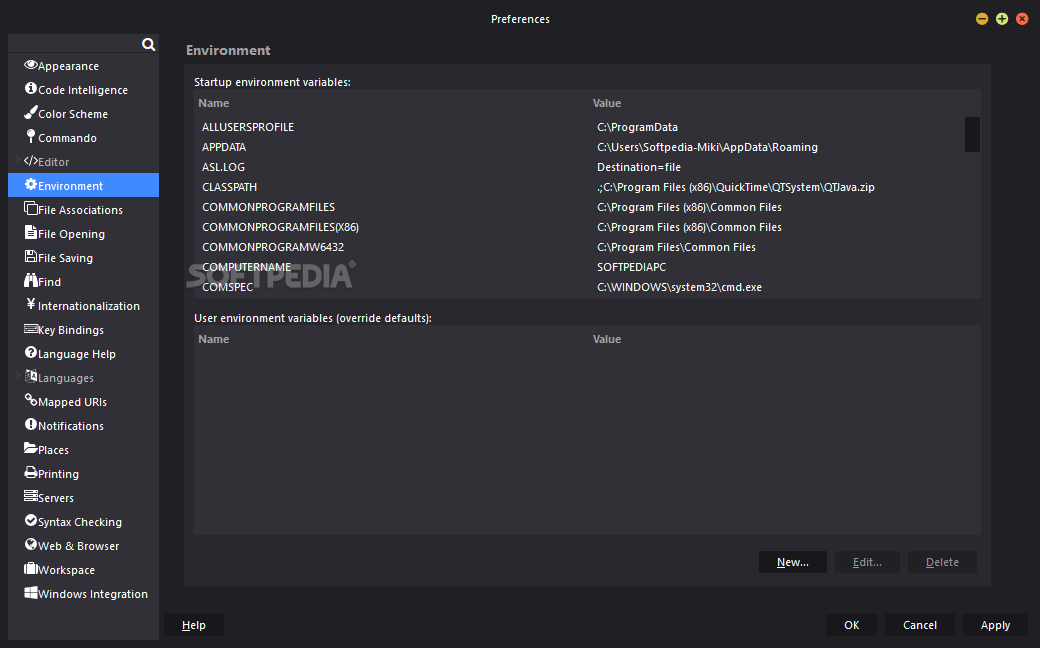This screenshot has width=1040, height=648.
Task: Click the startup variables scrollbar thumb
Action: click(972, 134)
